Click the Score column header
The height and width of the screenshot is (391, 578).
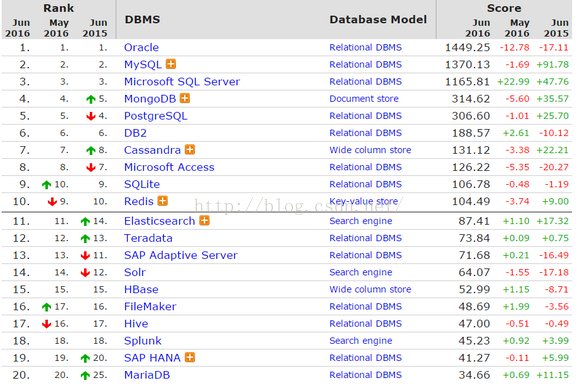[x=504, y=8]
